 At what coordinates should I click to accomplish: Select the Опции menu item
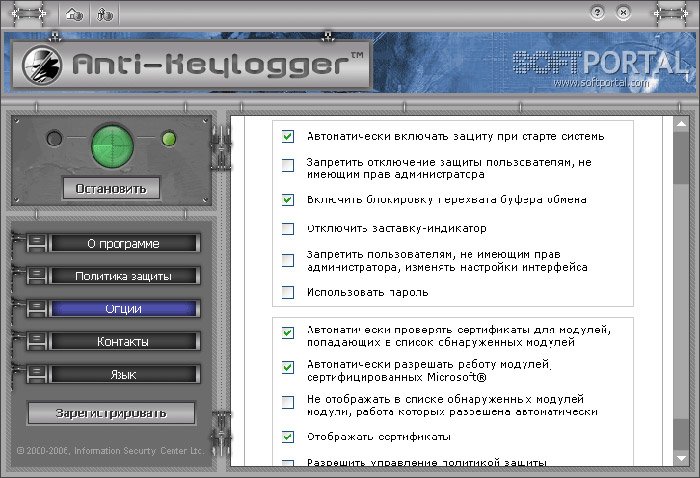pyautogui.click(x=124, y=309)
